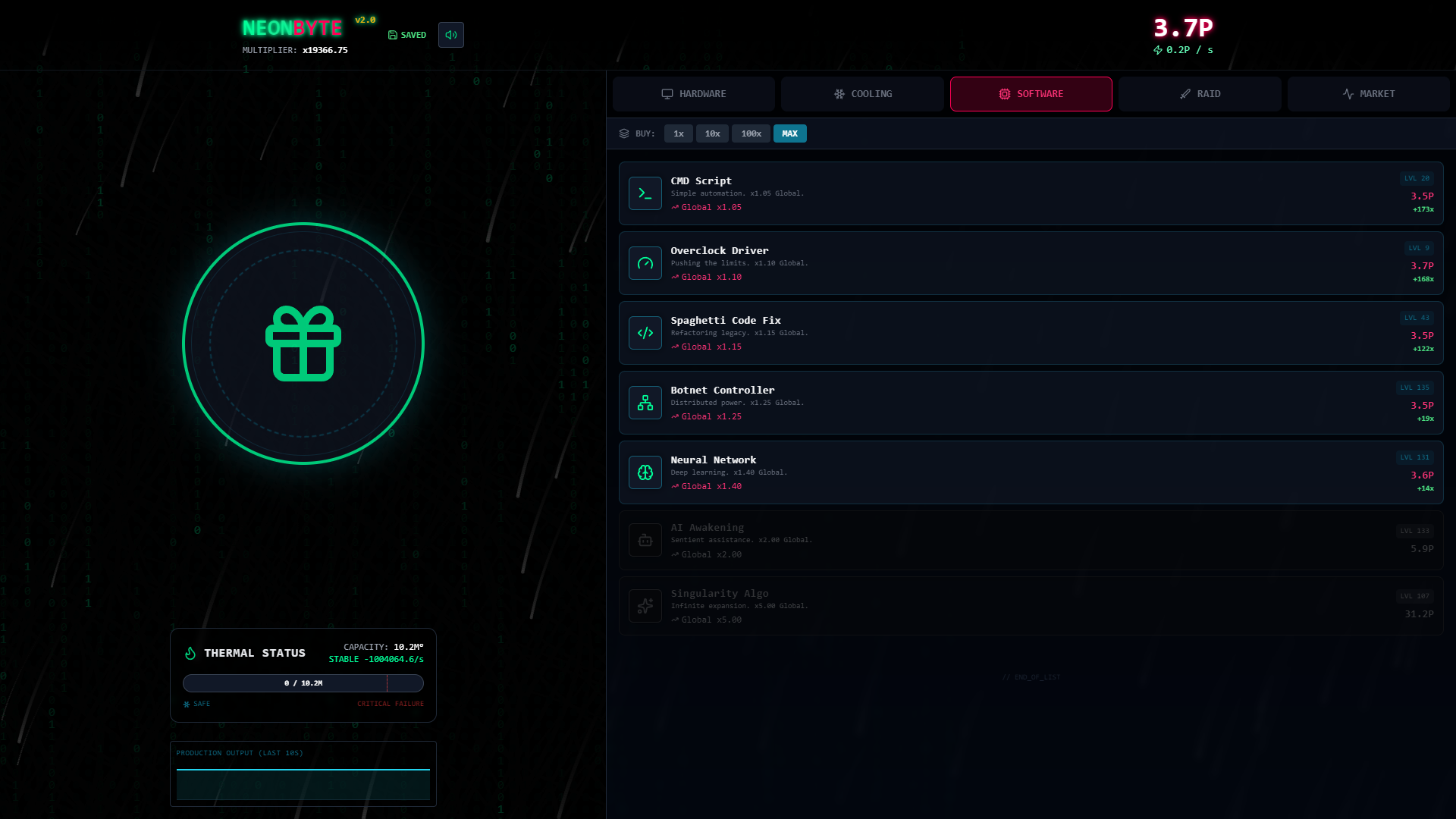Click the Botnet Controller network icon
The height and width of the screenshot is (819, 1456).
pyautogui.click(x=645, y=403)
